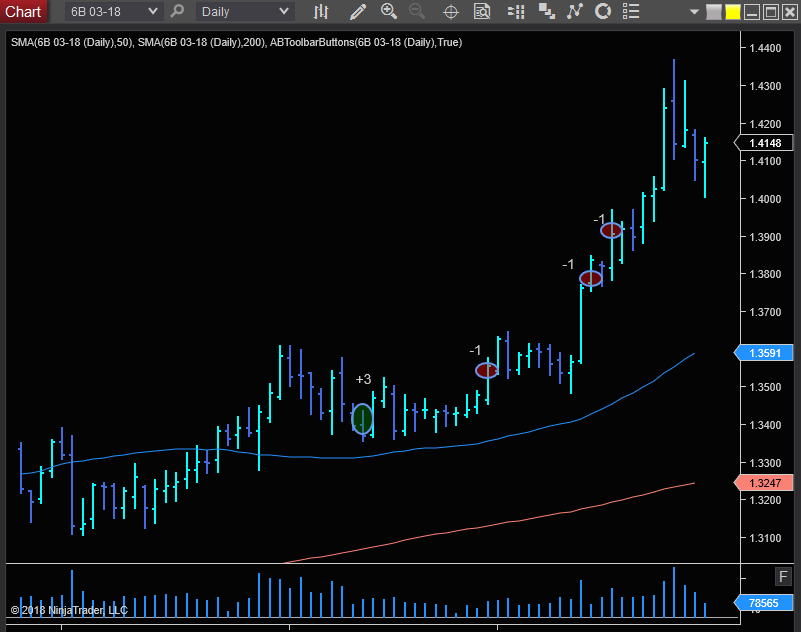
Task: Open the Chart tab menu
Action: coord(23,11)
